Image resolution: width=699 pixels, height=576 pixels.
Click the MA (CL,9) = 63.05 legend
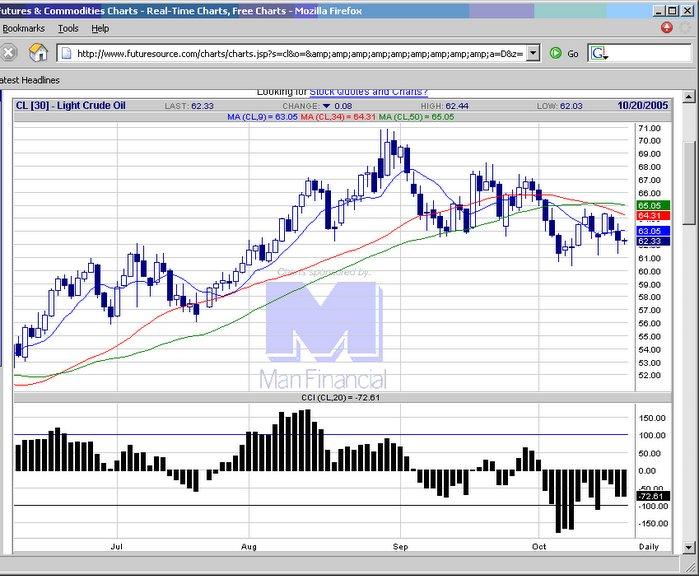pyautogui.click(x=262, y=117)
